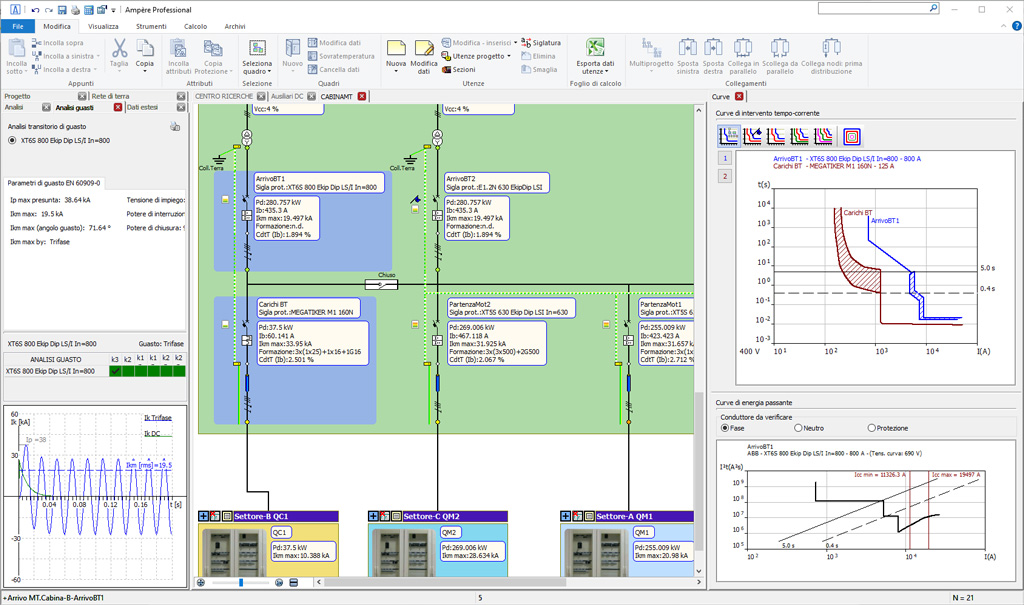Select fifth curve icon with magenta lines
The width and height of the screenshot is (1024, 605).
[823, 136]
